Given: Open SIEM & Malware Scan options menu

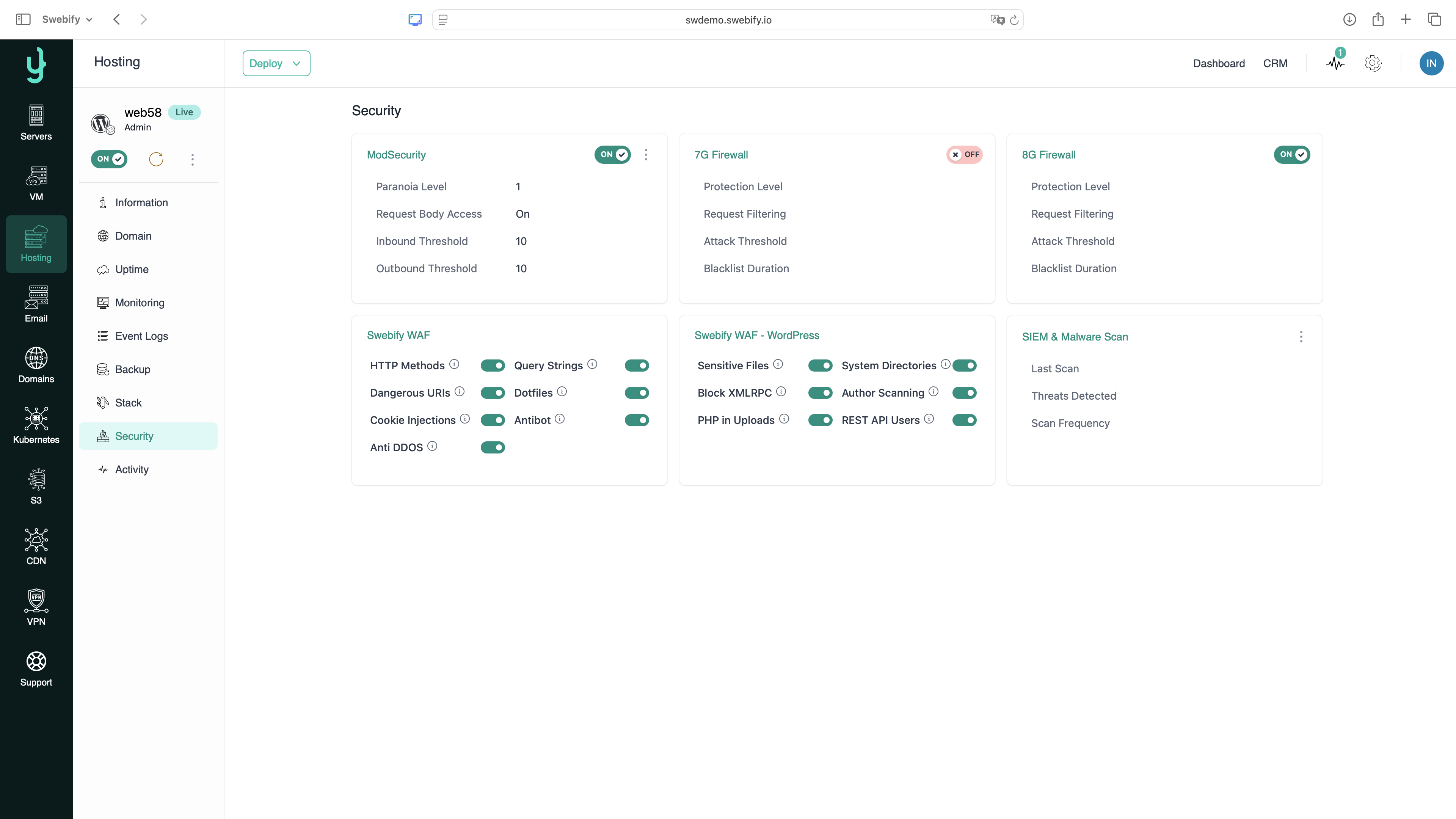Looking at the screenshot, I should coord(1301,337).
